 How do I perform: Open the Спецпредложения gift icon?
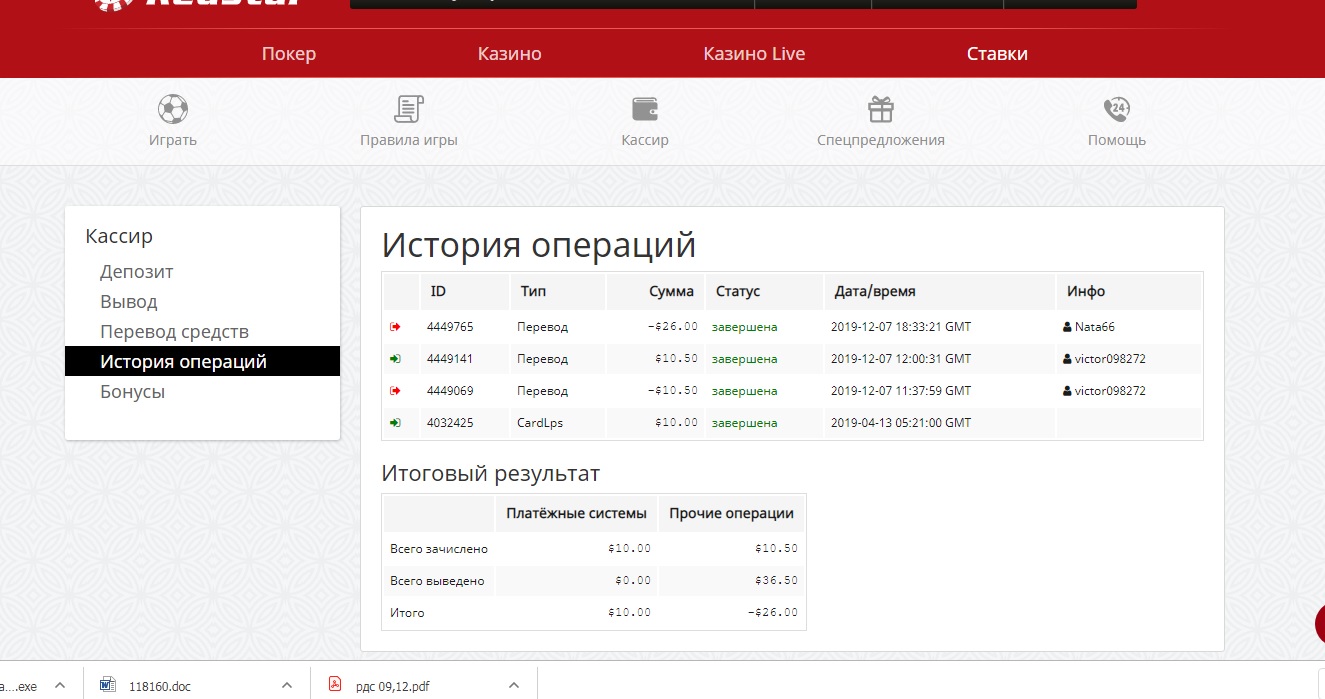pyautogui.click(x=881, y=108)
